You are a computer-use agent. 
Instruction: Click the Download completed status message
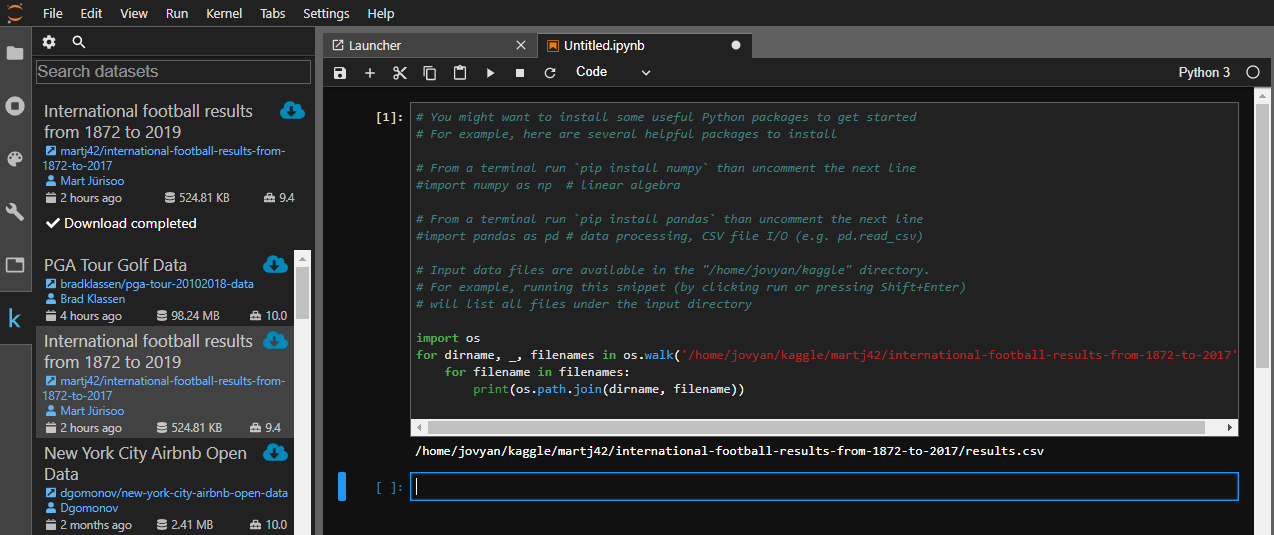pyautogui.click(x=121, y=223)
